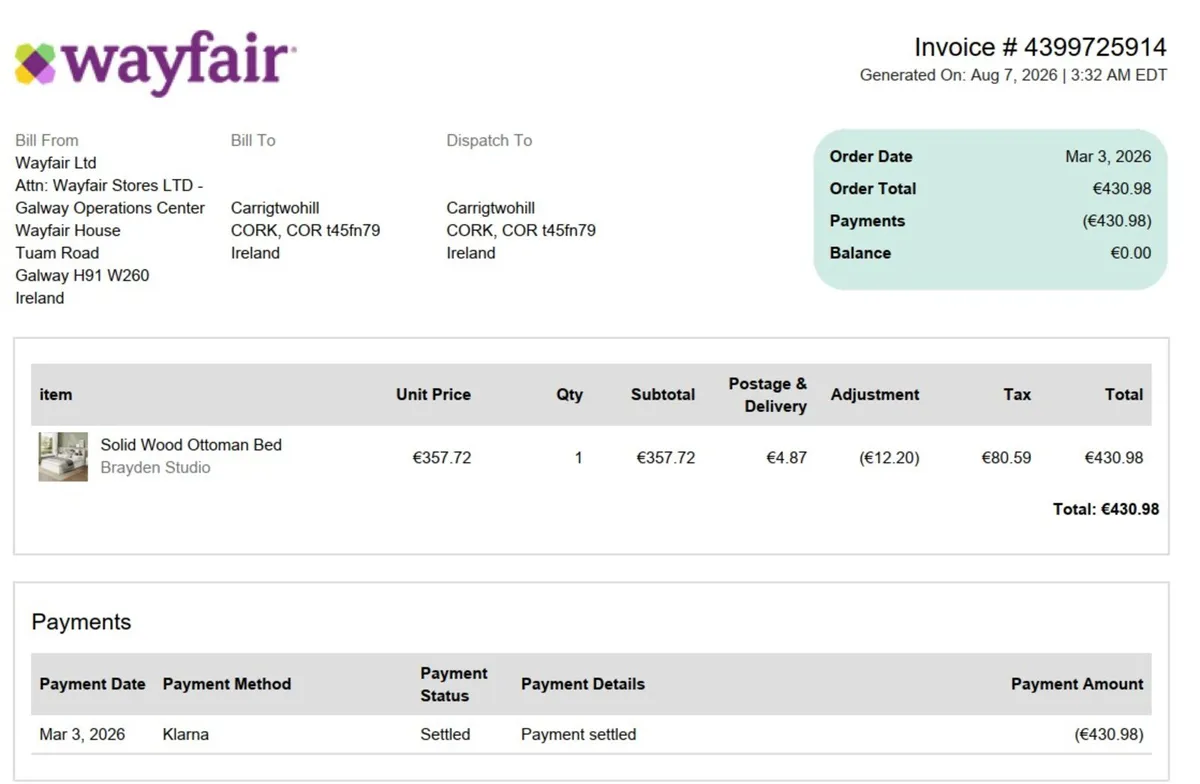Select the Balance €0.00 value
This screenshot has height=784, width=1200.
1131,253
